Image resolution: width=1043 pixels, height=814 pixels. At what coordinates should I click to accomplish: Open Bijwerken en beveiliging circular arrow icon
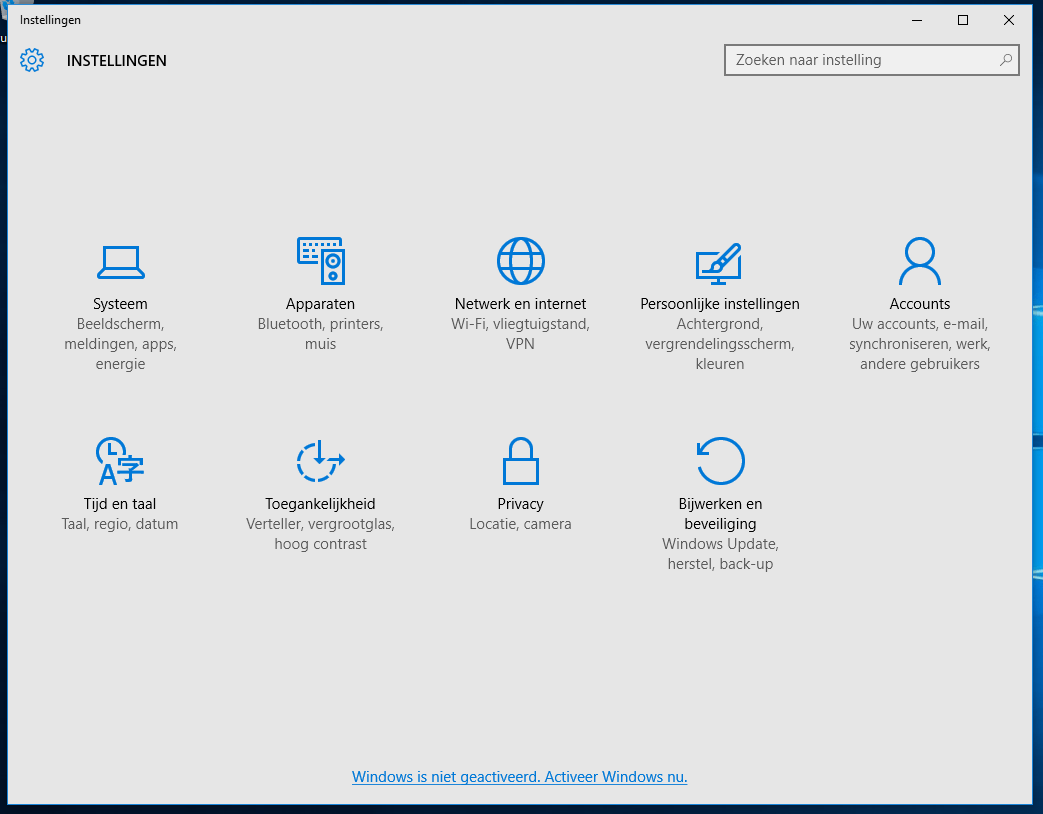720,461
